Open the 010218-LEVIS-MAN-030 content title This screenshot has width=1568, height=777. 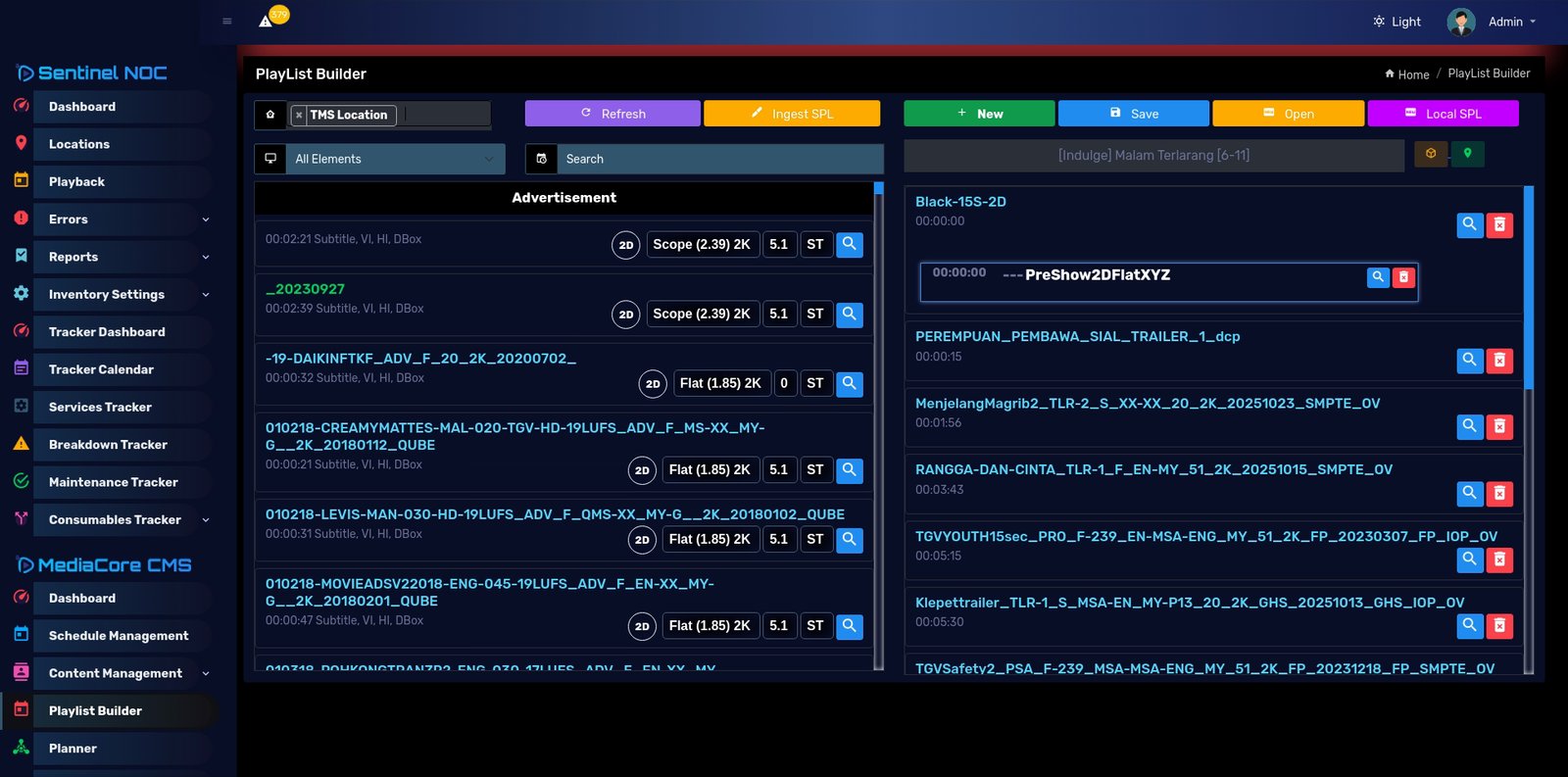555,514
